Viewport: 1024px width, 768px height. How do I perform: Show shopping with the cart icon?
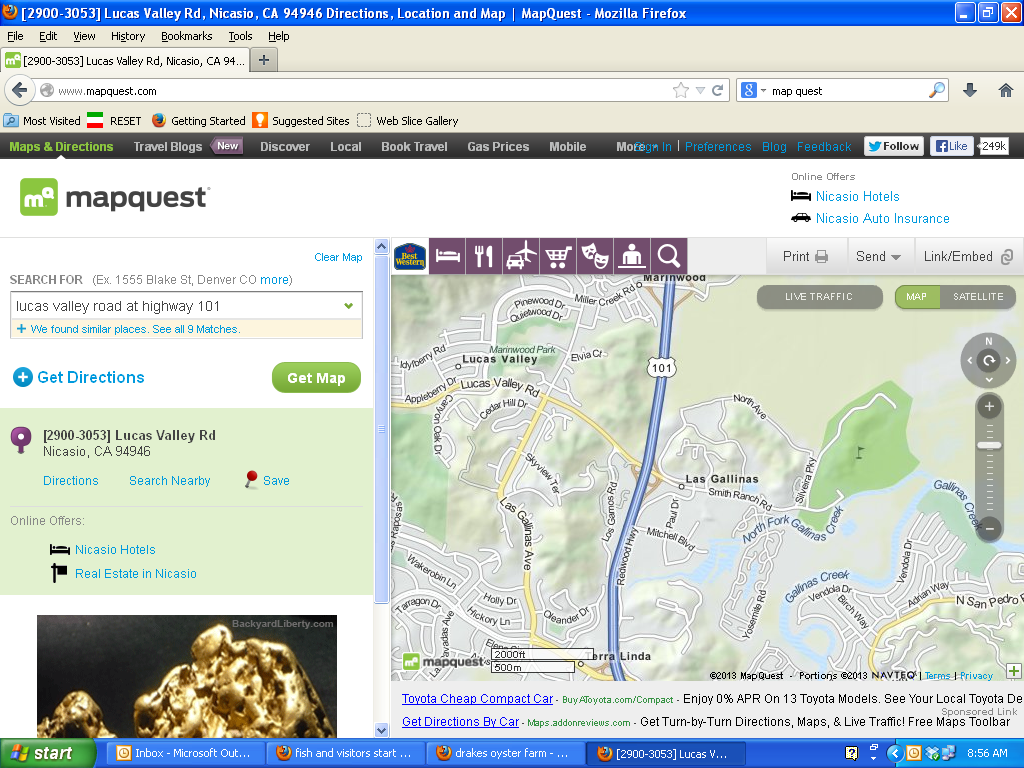(x=558, y=256)
